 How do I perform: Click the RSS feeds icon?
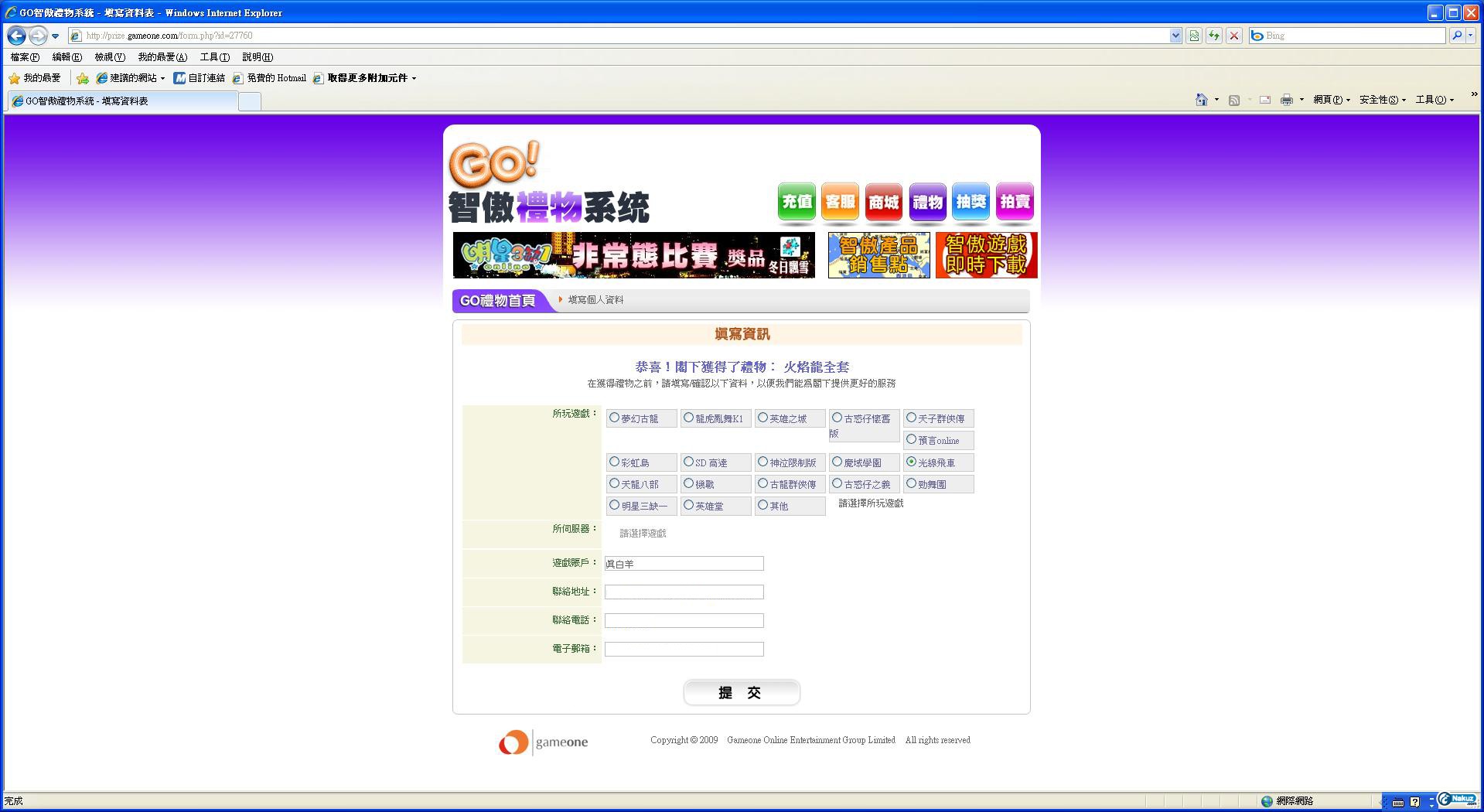1234,100
